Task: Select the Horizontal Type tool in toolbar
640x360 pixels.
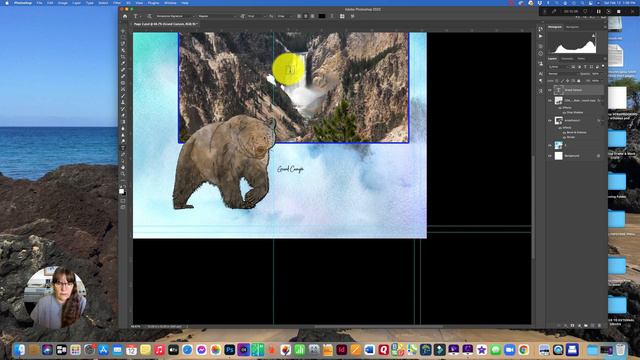Action: click(x=123, y=148)
